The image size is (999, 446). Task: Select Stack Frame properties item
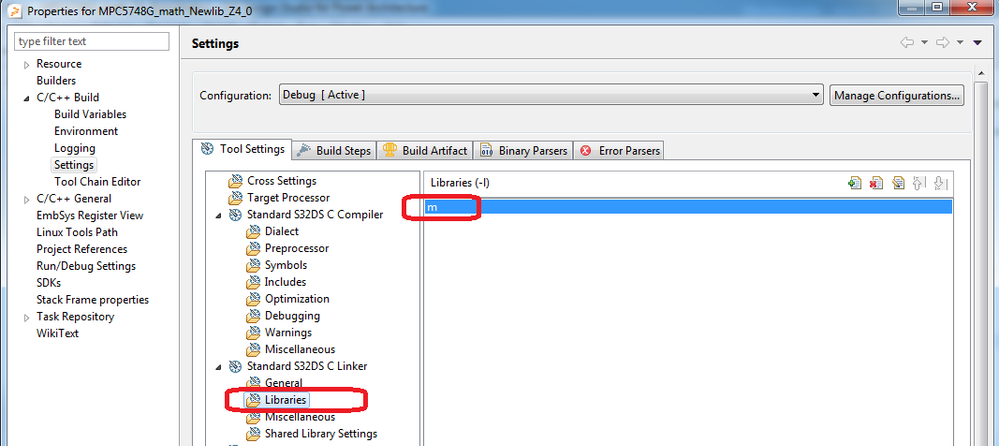[92, 299]
